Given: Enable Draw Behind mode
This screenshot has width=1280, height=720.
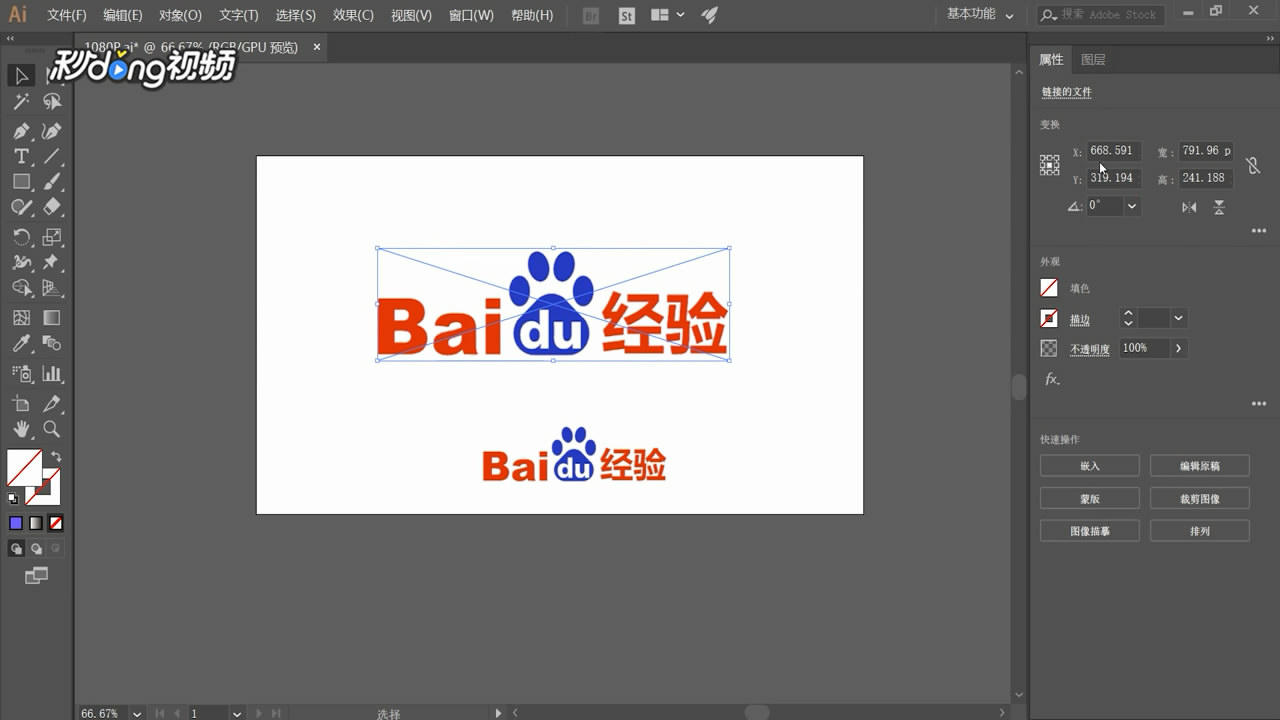Looking at the screenshot, I should coord(36,548).
